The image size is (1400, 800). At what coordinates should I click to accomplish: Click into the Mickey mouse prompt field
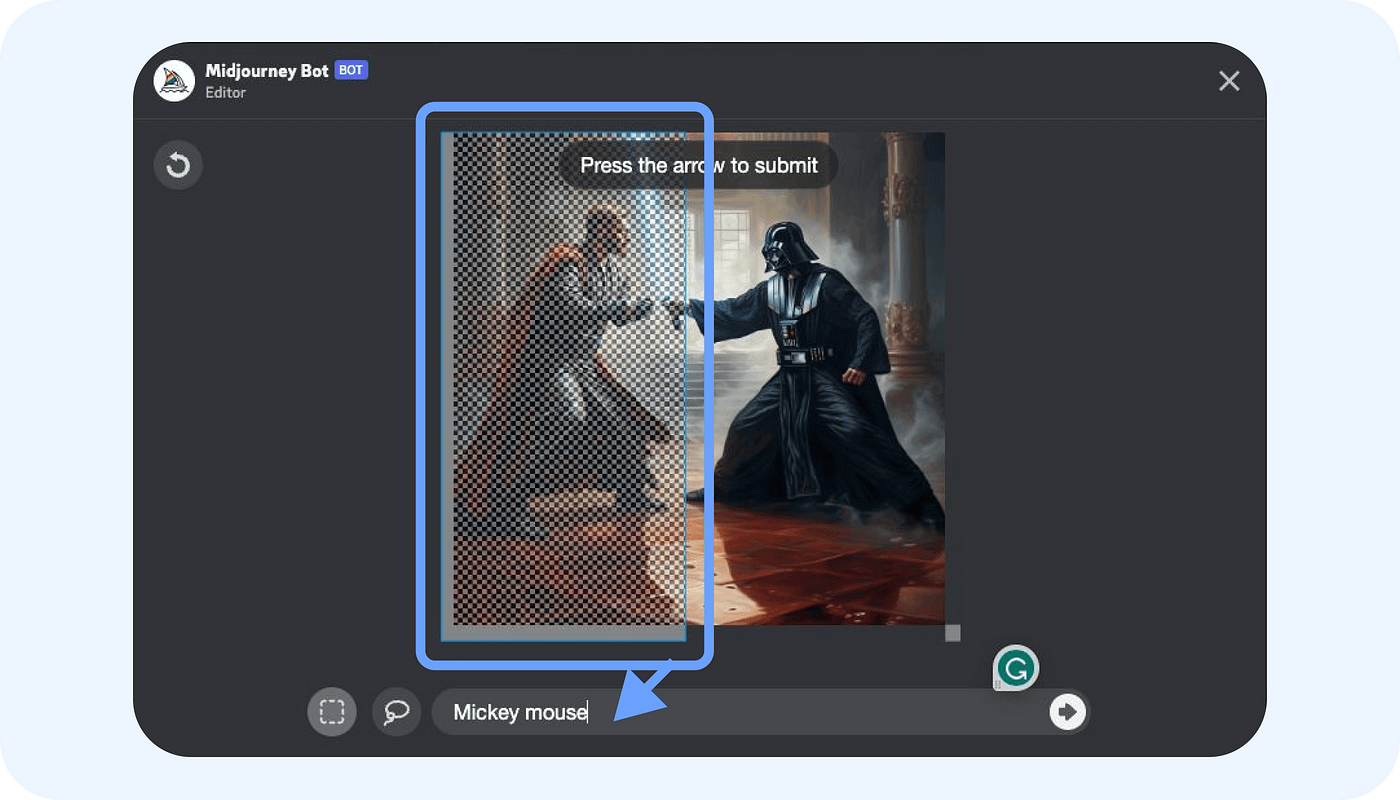tap(760, 712)
